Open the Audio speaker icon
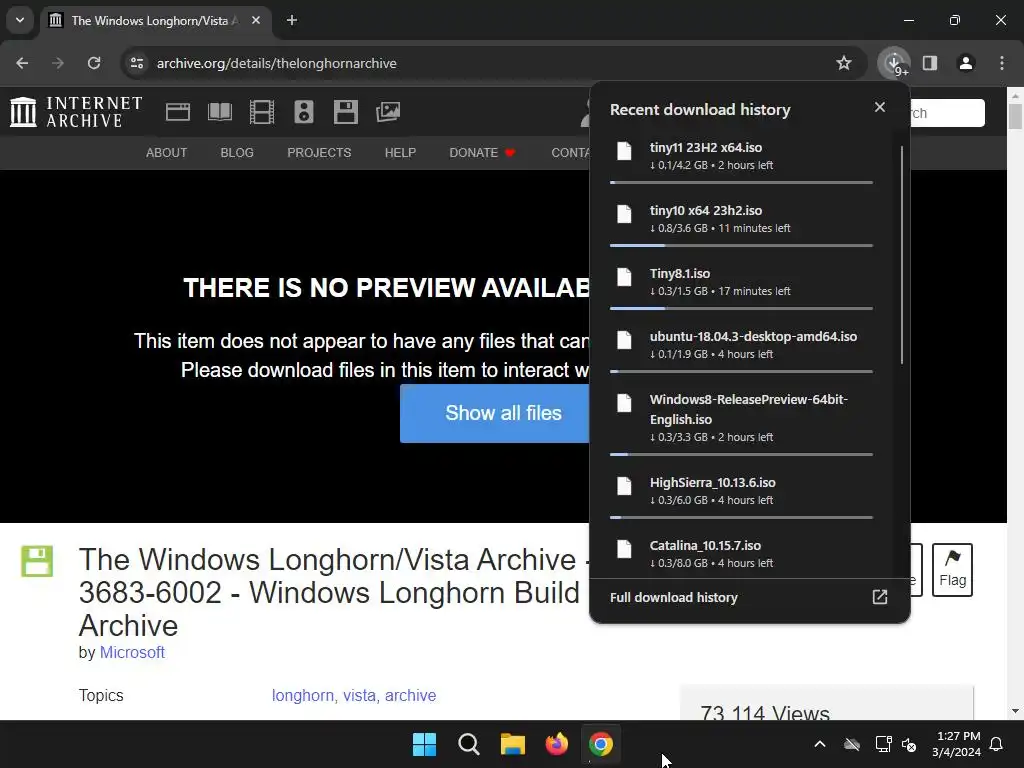The height and width of the screenshot is (768, 1024). click(x=304, y=112)
